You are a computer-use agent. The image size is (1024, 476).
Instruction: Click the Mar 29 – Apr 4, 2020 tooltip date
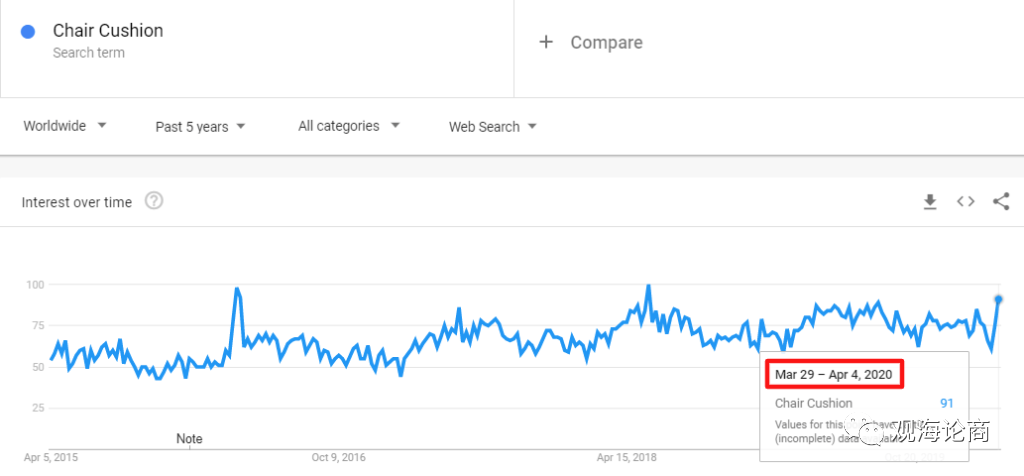tap(835, 375)
